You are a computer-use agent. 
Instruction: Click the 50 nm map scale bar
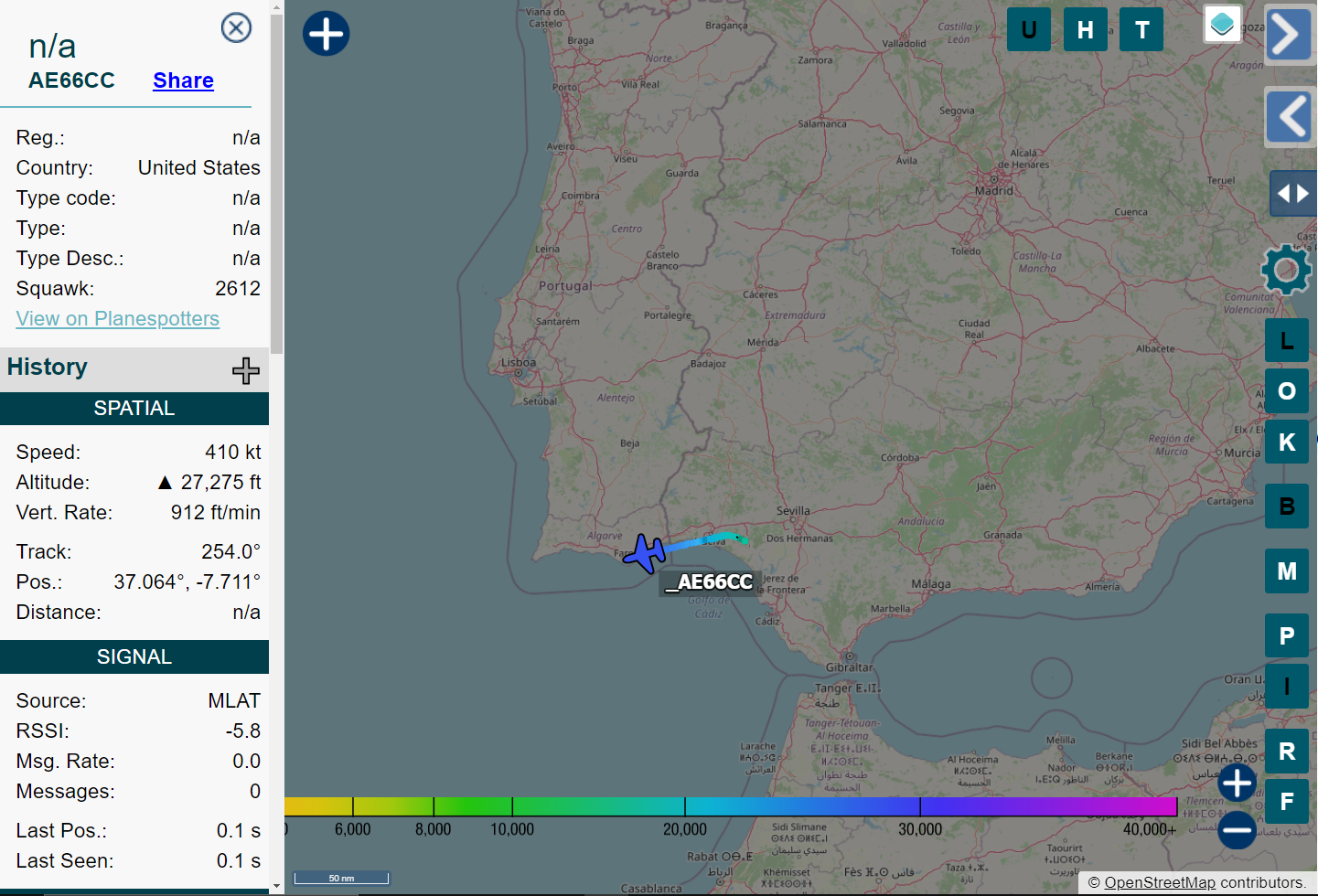click(x=341, y=878)
